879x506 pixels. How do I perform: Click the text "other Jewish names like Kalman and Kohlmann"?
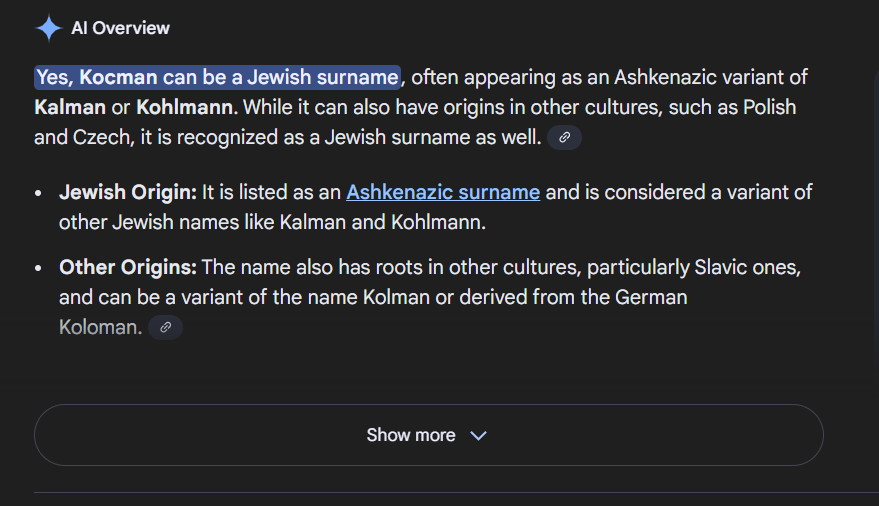pos(272,222)
